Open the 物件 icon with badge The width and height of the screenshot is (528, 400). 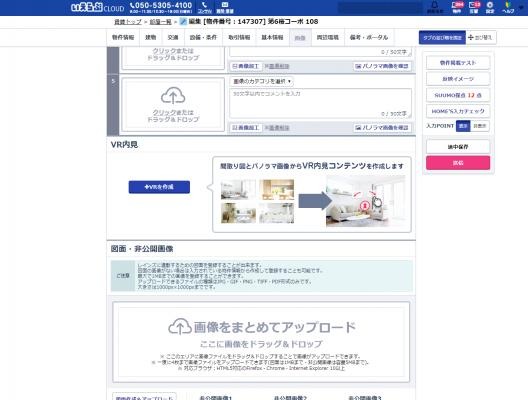[x=457, y=7]
